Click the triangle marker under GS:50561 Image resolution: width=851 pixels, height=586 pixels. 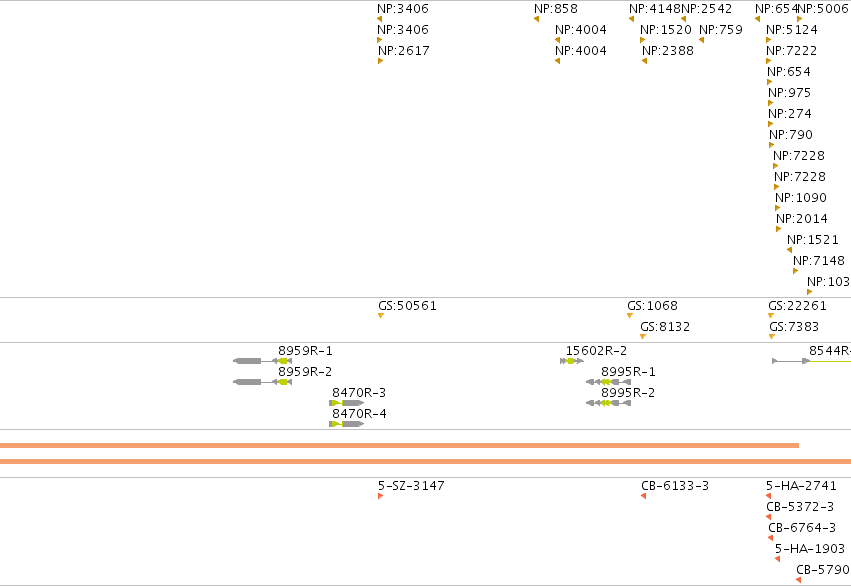click(x=381, y=316)
